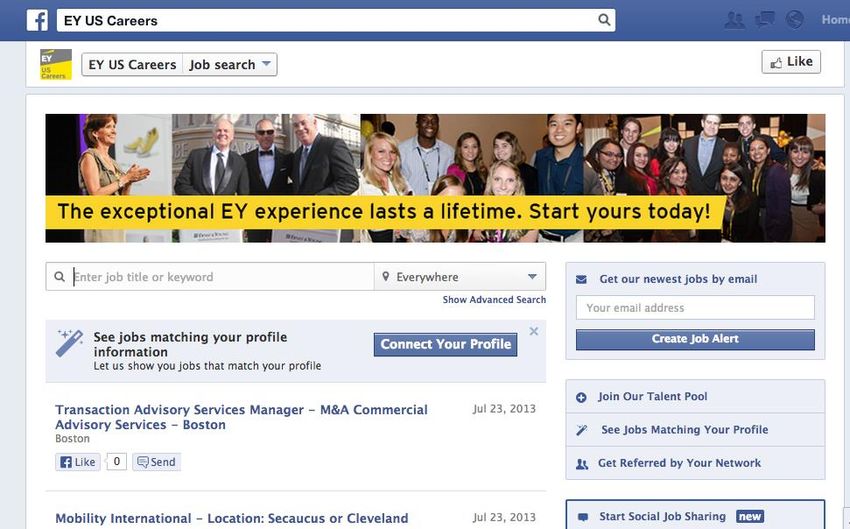Open the Job search dropdown
The image size is (850, 529).
pos(229,64)
